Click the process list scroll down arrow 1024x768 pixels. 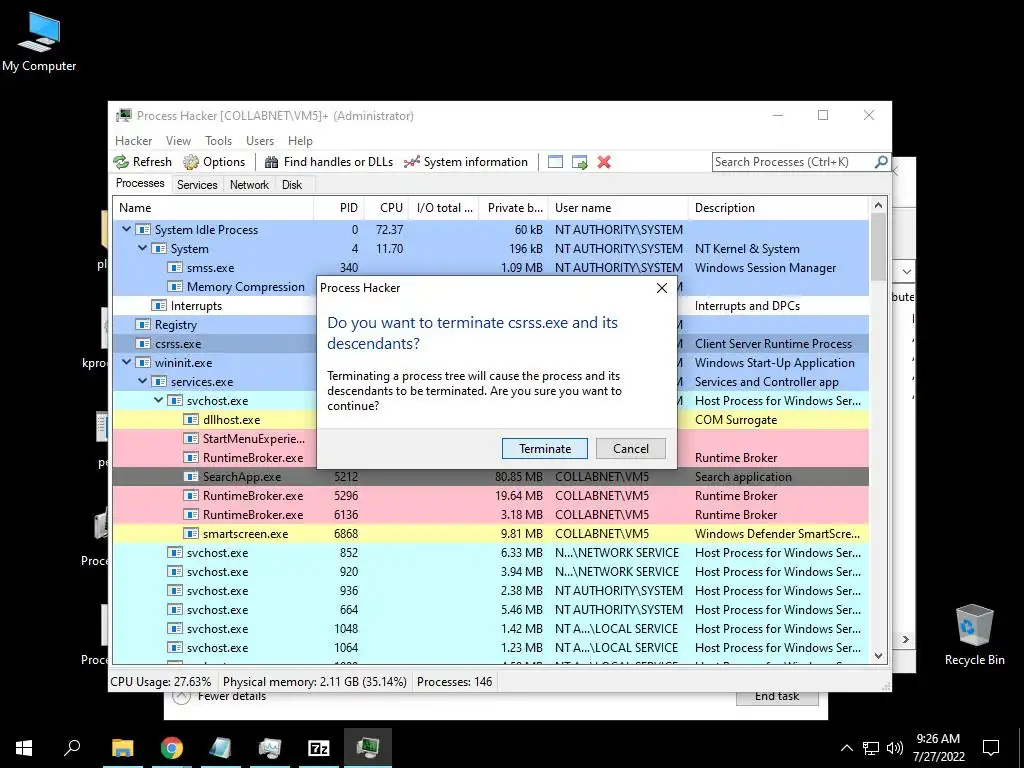point(878,656)
